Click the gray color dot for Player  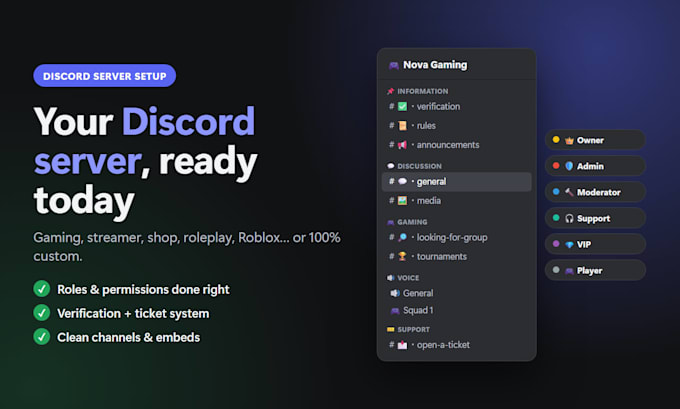556,270
